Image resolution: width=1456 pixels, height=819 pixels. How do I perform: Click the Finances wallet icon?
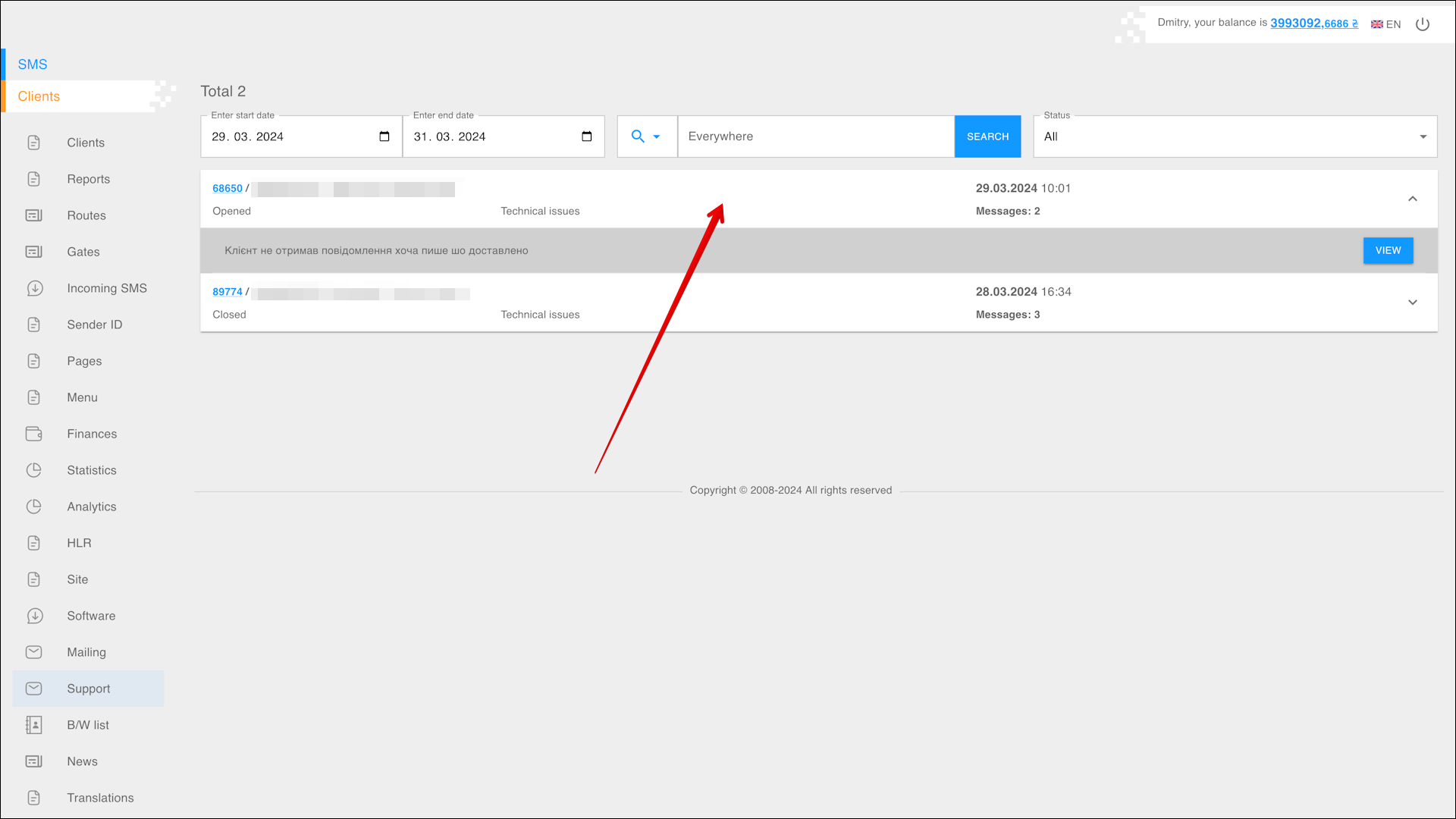[34, 434]
